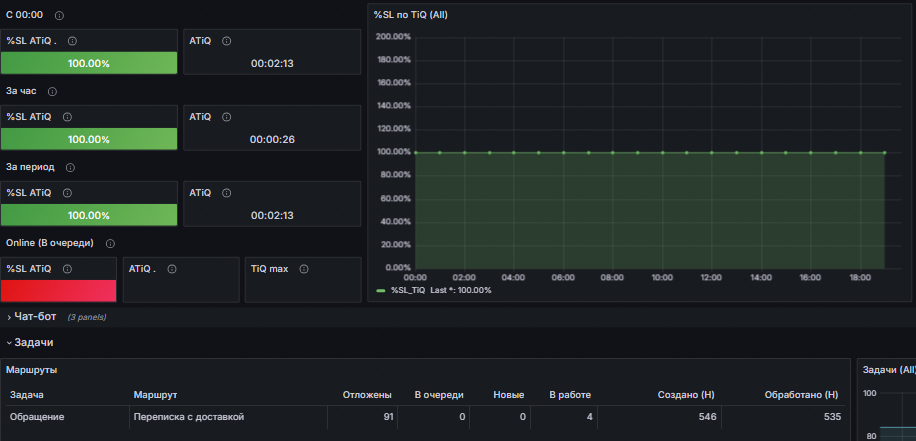
Task: Select the 91 cell in Отложены column
Action: tap(362, 417)
